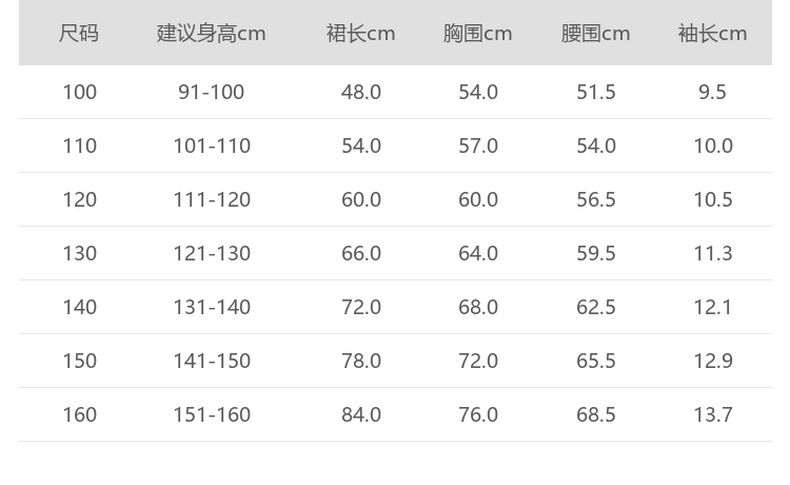Screen dimensions: 790x485
Task: Click size 120 in the size column
Action: tap(80, 200)
